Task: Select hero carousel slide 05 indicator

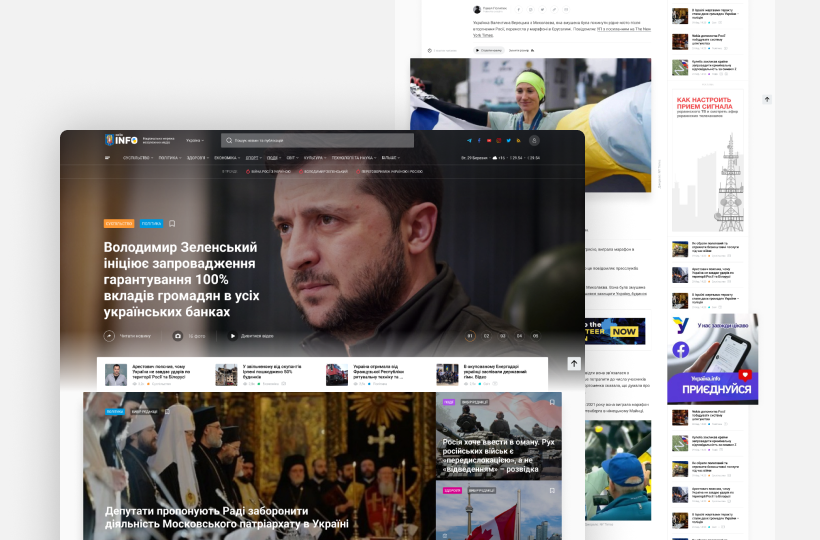Action: pyautogui.click(x=535, y=336)
